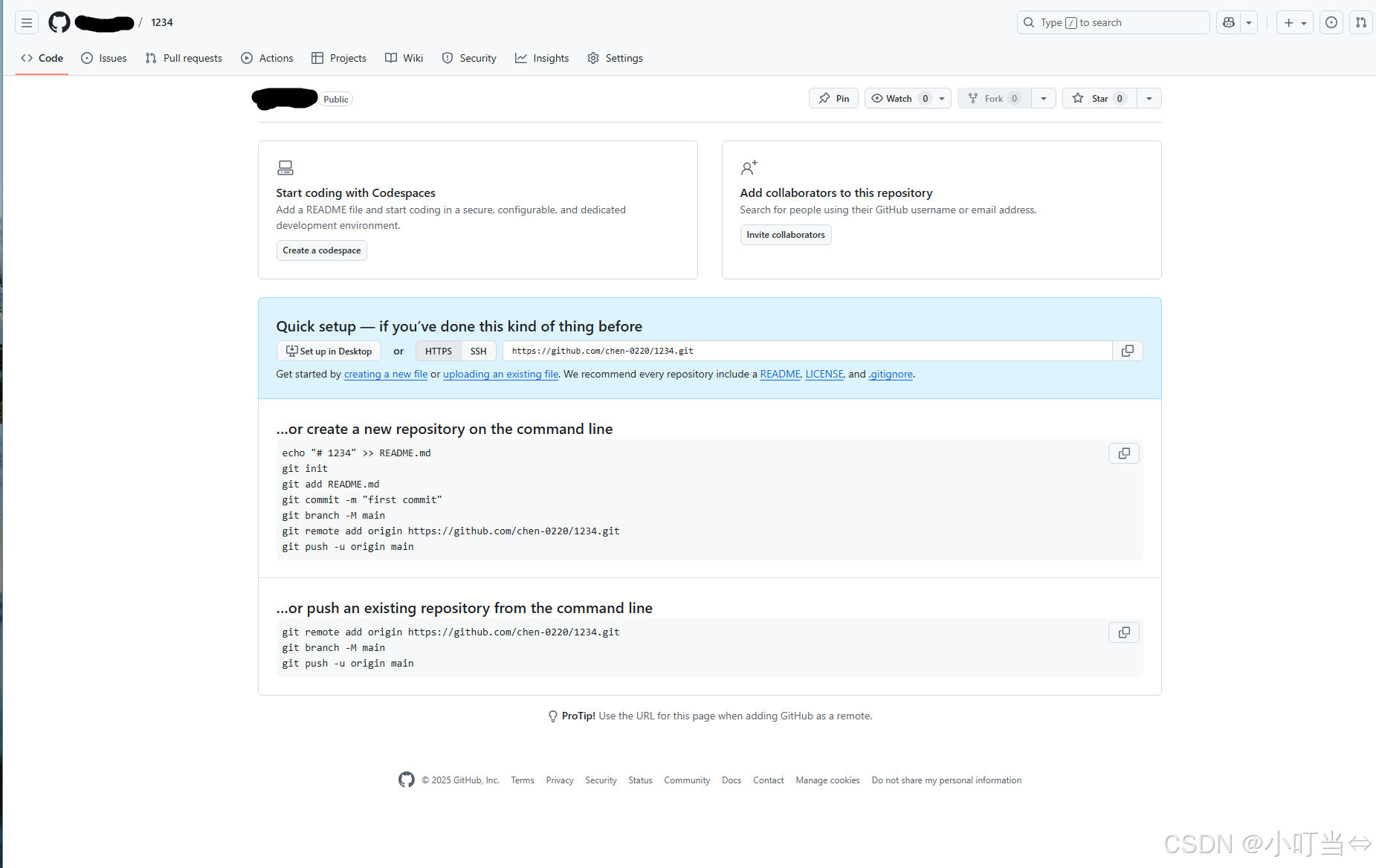Open the Privacy footer link

560,780
